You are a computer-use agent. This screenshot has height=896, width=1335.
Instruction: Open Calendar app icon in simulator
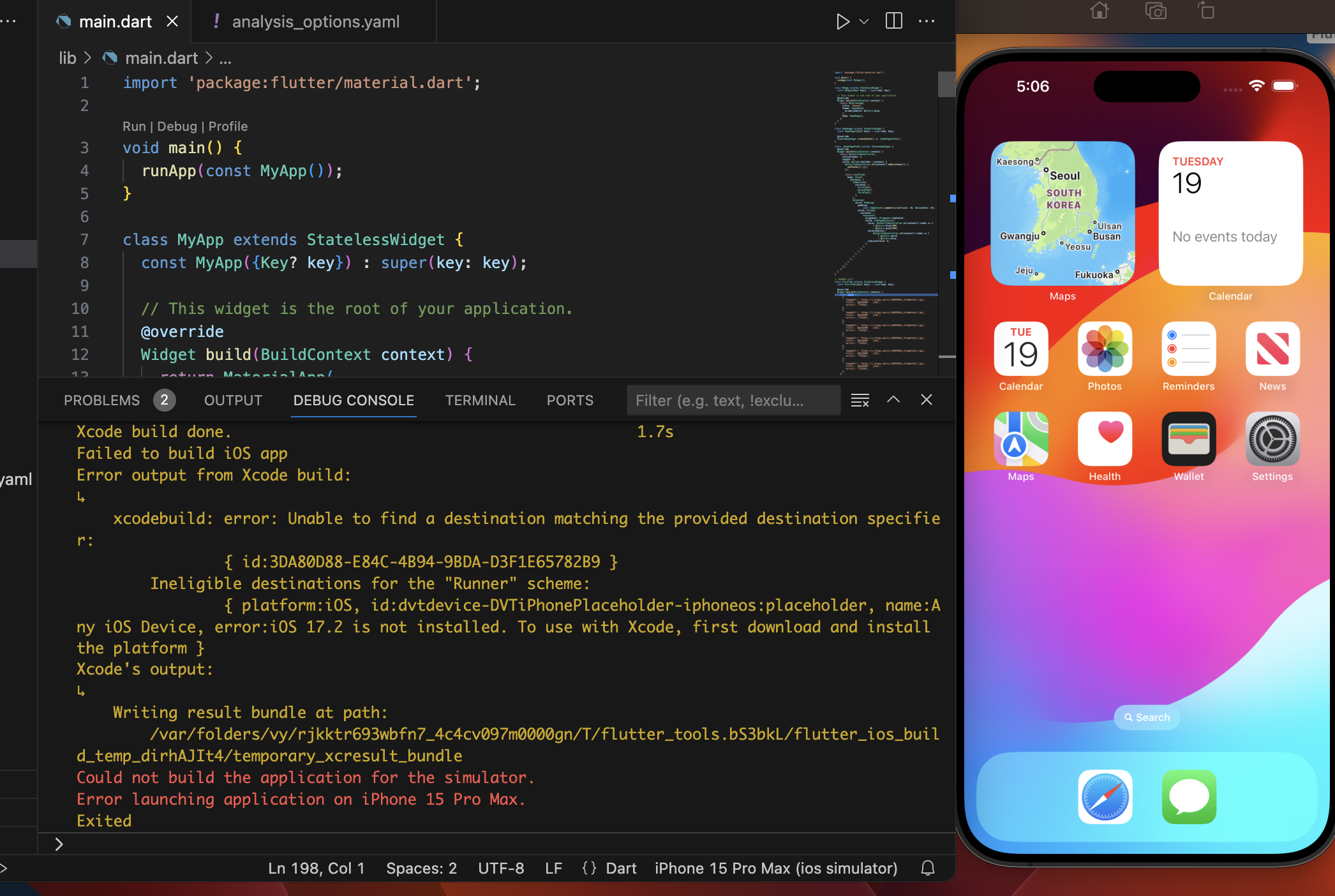(1020, 348)
